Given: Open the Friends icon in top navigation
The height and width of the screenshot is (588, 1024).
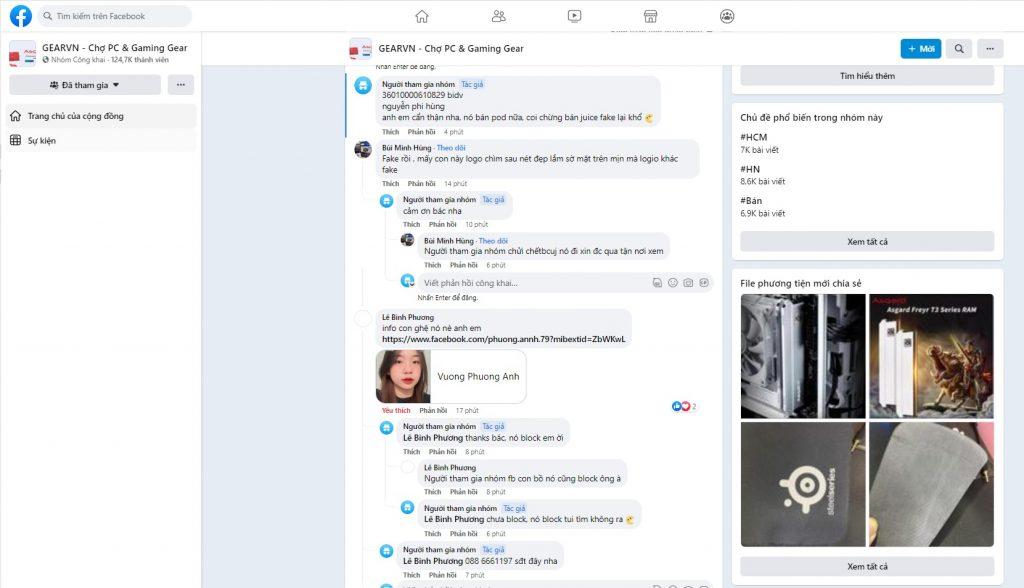Looking at the screenshot, I should point(498,16).
